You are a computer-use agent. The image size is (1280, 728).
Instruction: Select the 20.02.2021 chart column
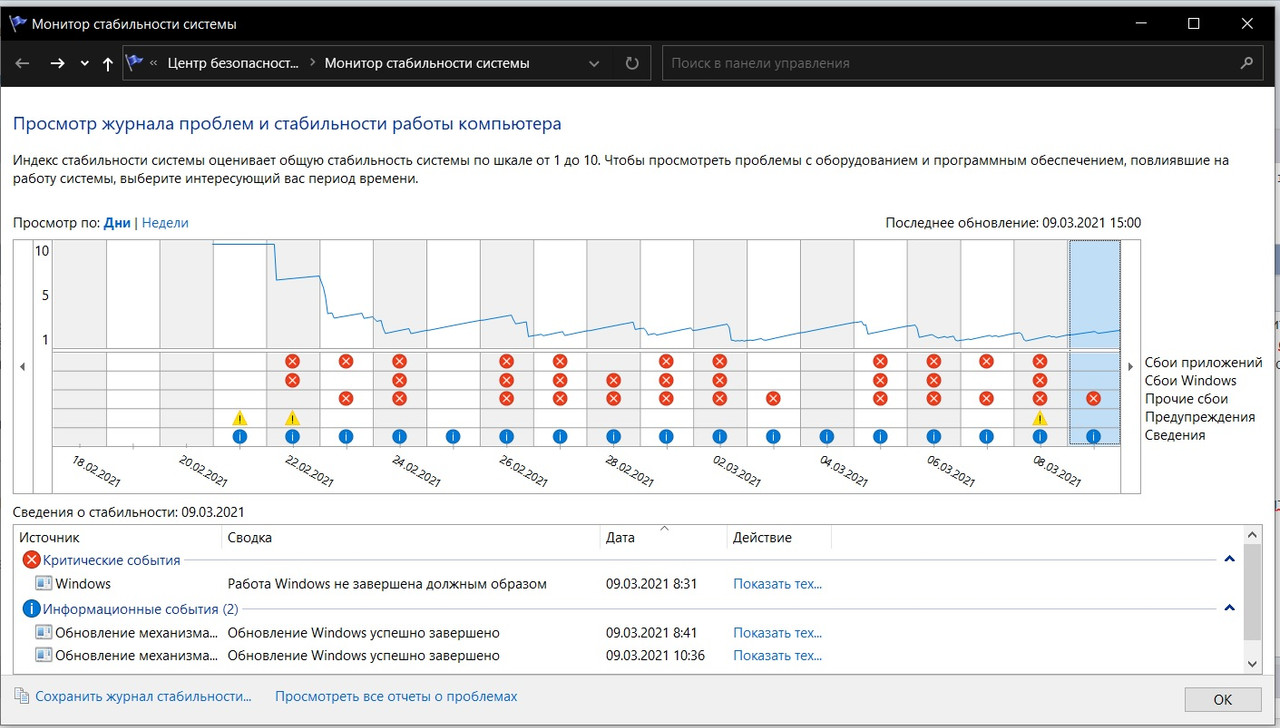click(x=186, y=342)
